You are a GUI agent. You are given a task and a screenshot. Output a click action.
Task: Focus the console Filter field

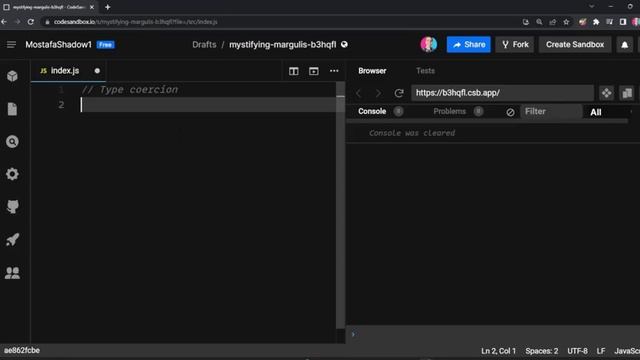click(551, 111)
